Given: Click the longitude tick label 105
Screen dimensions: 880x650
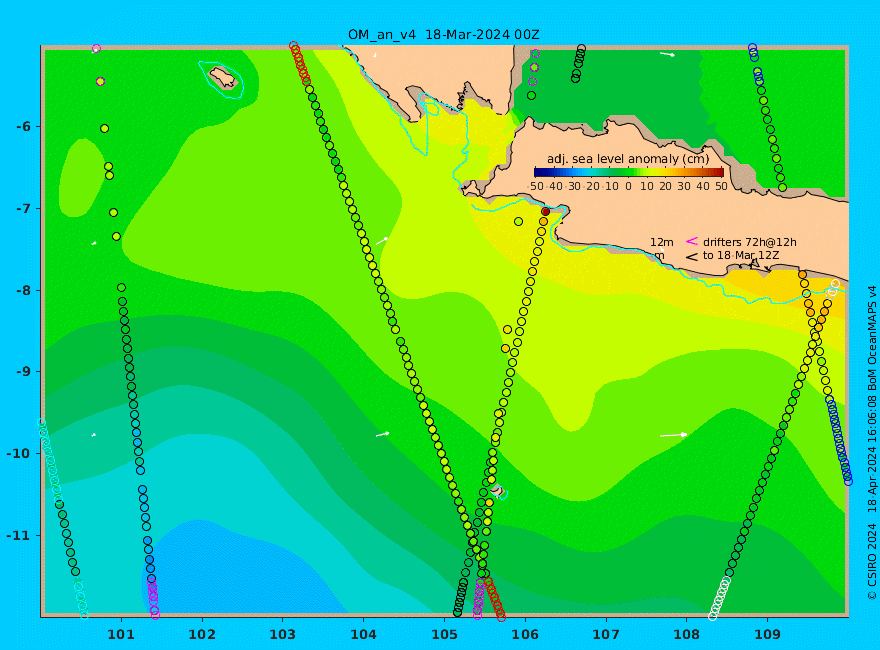Looking at the screenshot, I should (444, 635).
